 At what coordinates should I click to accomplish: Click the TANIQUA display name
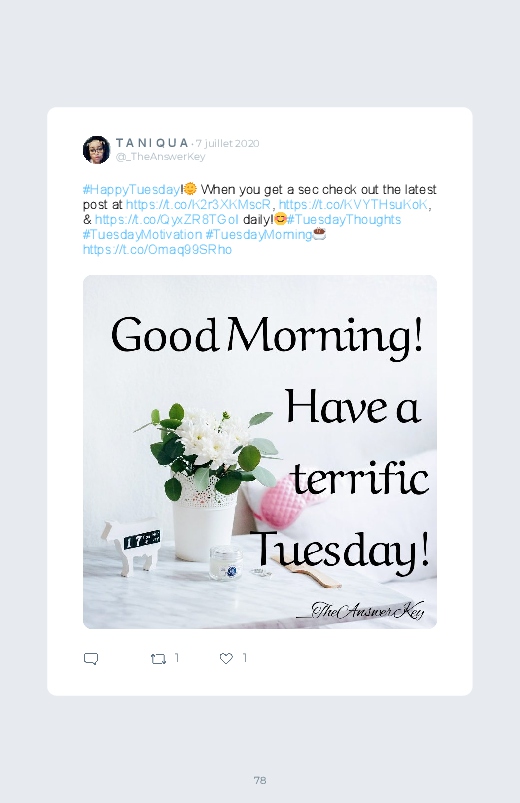[x=152, y=143]
